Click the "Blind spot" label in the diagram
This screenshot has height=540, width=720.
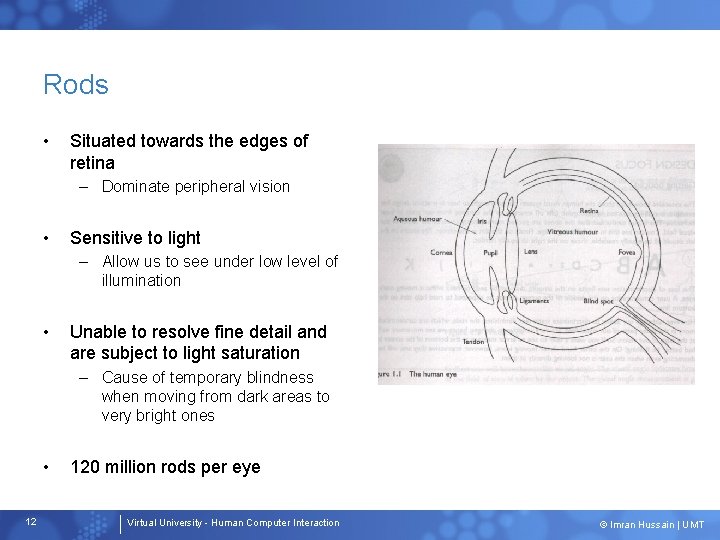tap(598, 301)
